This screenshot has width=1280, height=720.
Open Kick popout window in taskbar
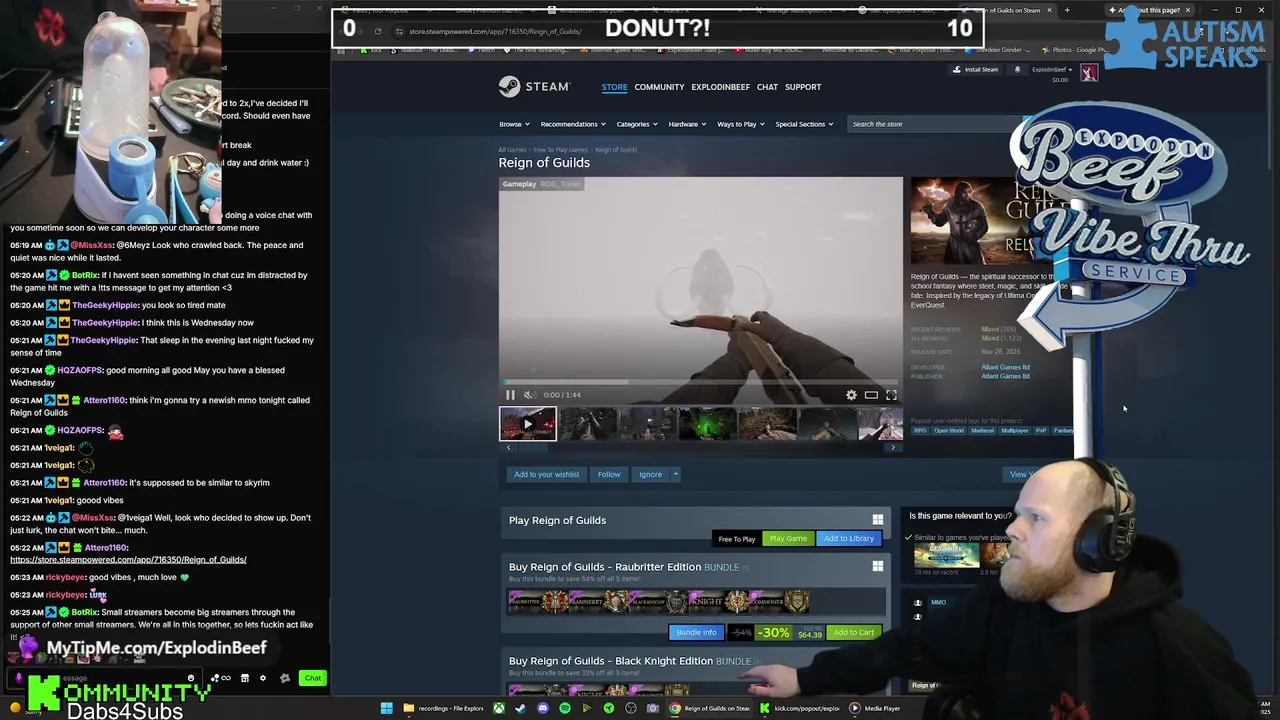799,708
